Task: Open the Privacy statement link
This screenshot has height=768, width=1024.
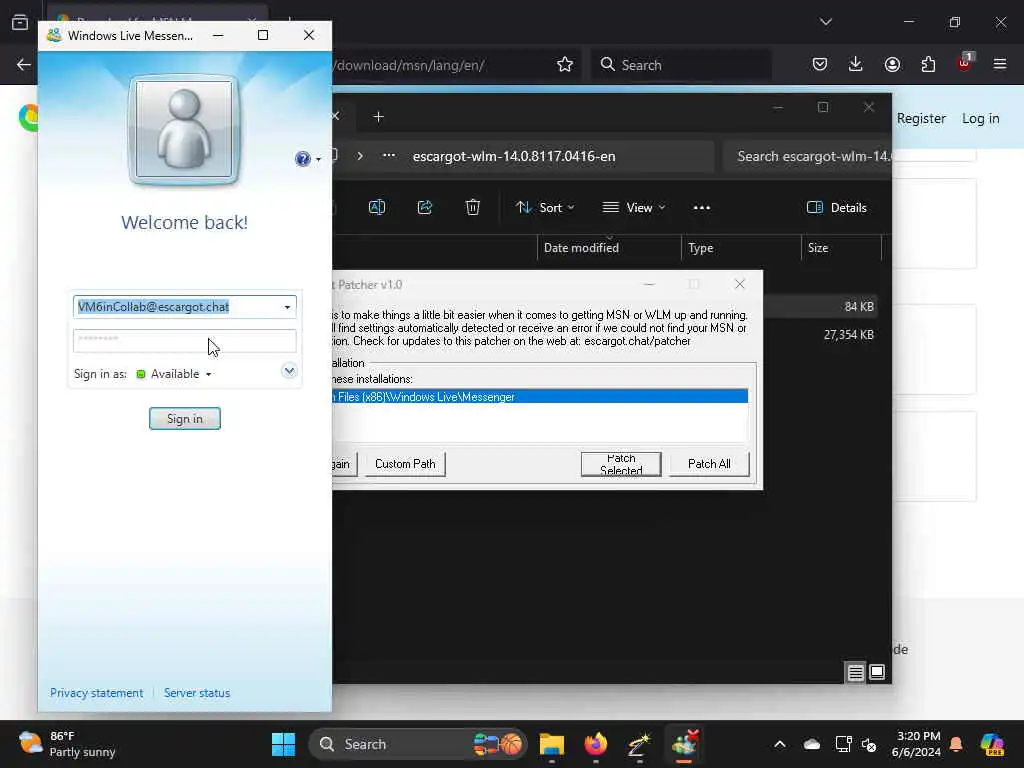Action: point(96,693)
